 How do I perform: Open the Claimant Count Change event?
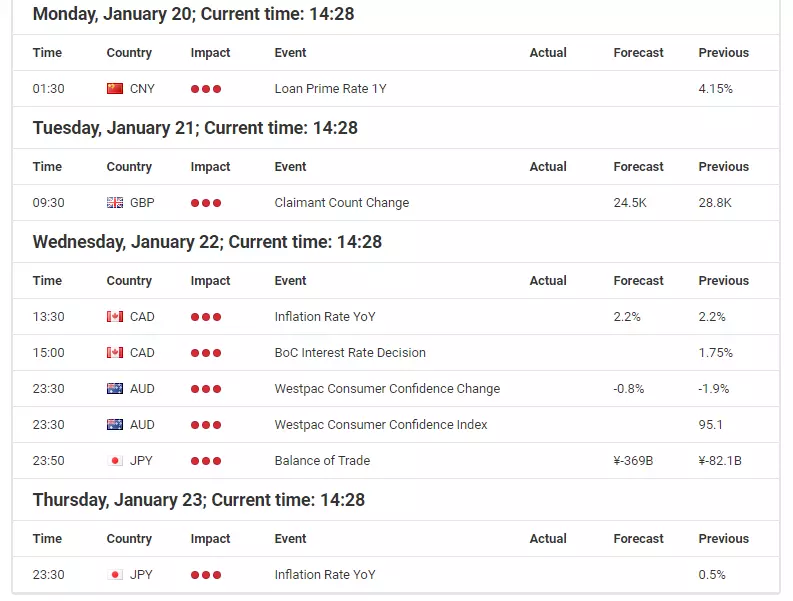tap(342, 203)
